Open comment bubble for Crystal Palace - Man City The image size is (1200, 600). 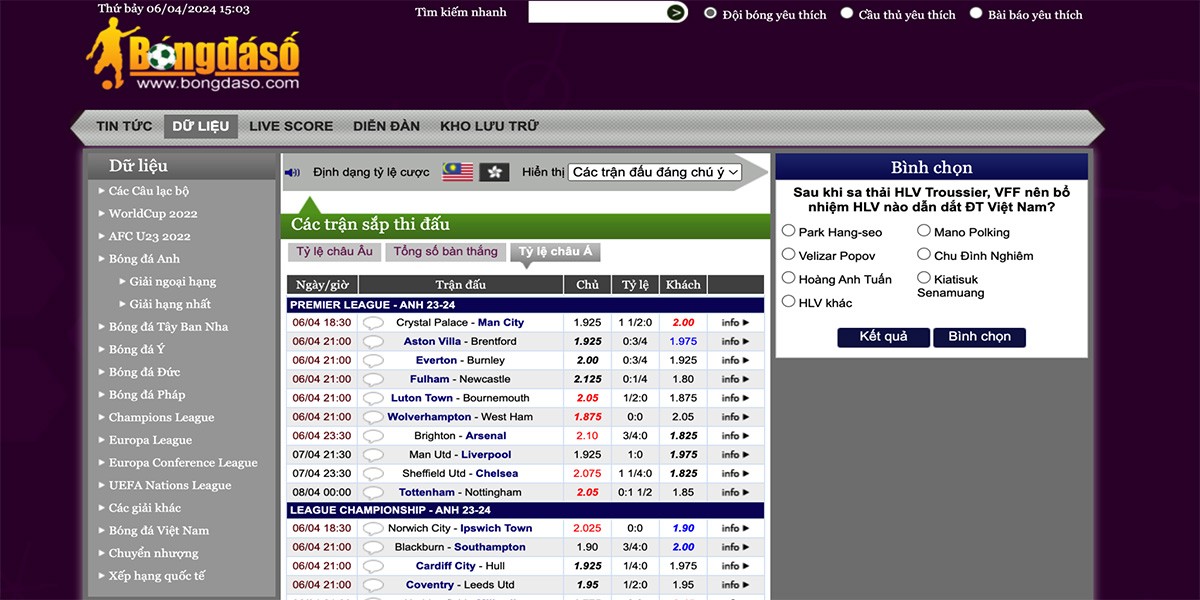373,323
